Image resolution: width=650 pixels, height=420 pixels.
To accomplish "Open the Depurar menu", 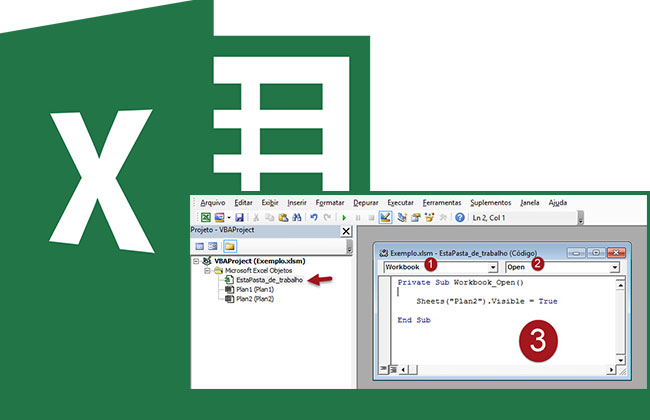I will [x=366, y=202].
